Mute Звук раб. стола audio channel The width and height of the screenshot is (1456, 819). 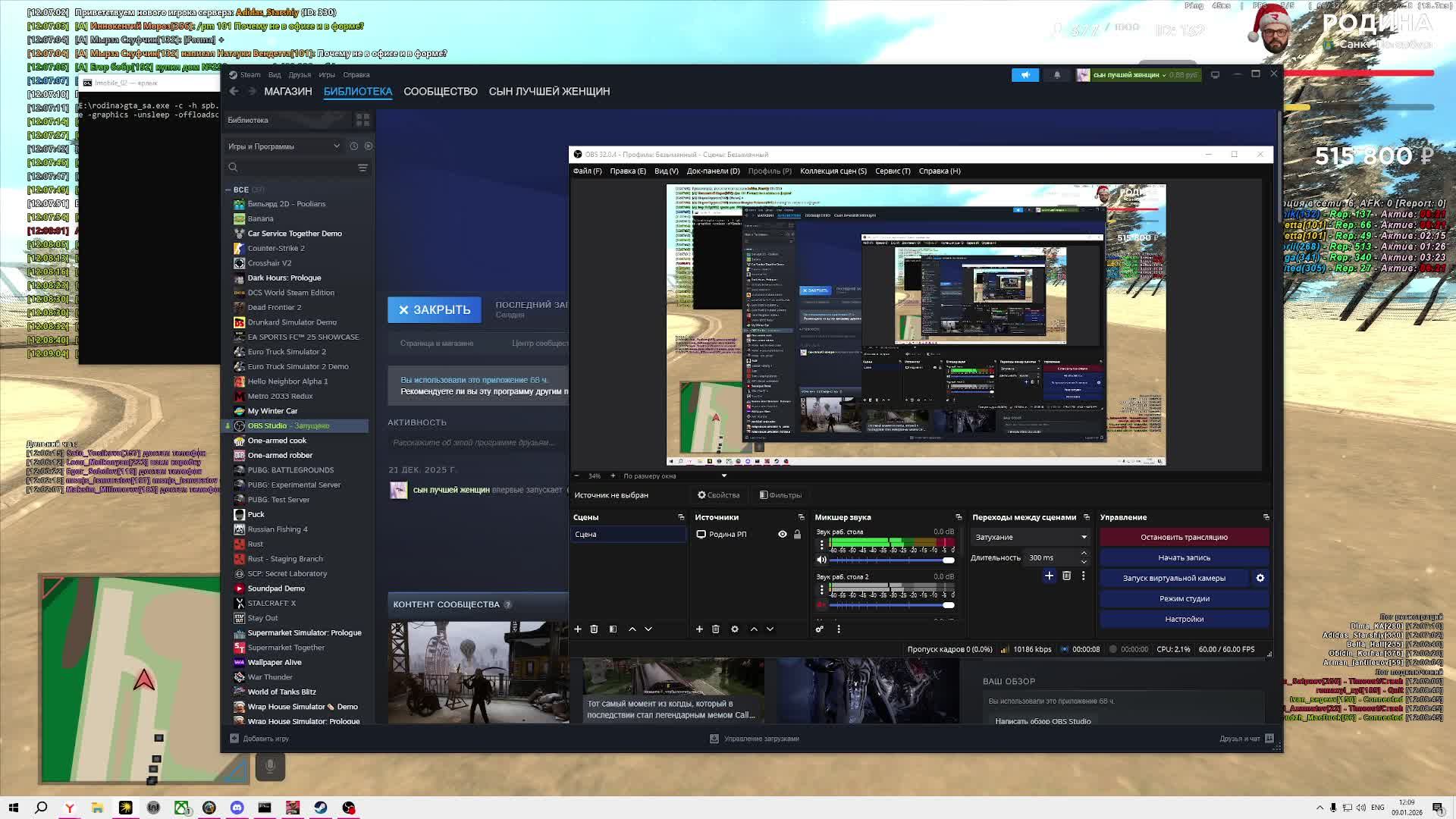click(x=821, y=560)
